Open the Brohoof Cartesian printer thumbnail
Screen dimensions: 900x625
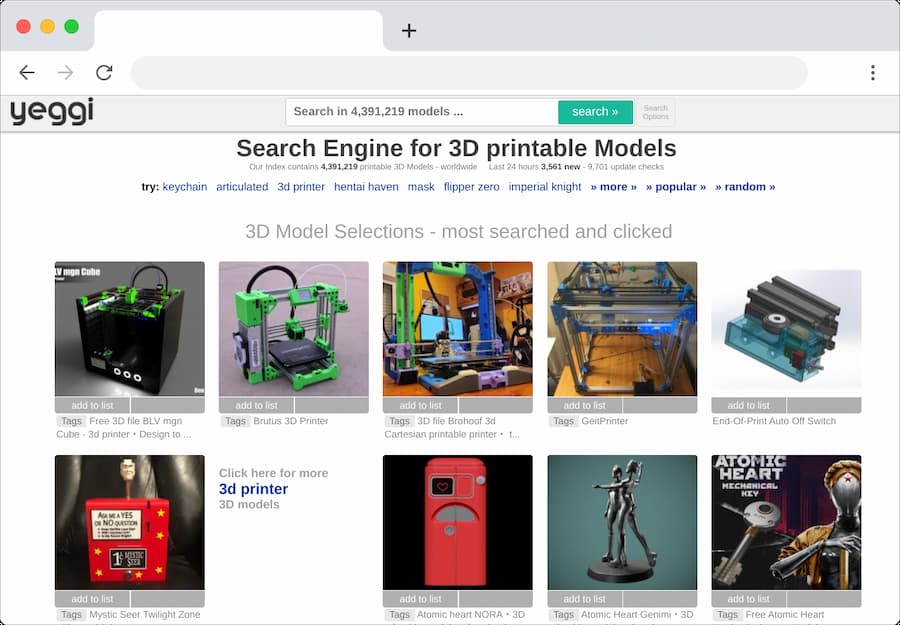point(457,329)
